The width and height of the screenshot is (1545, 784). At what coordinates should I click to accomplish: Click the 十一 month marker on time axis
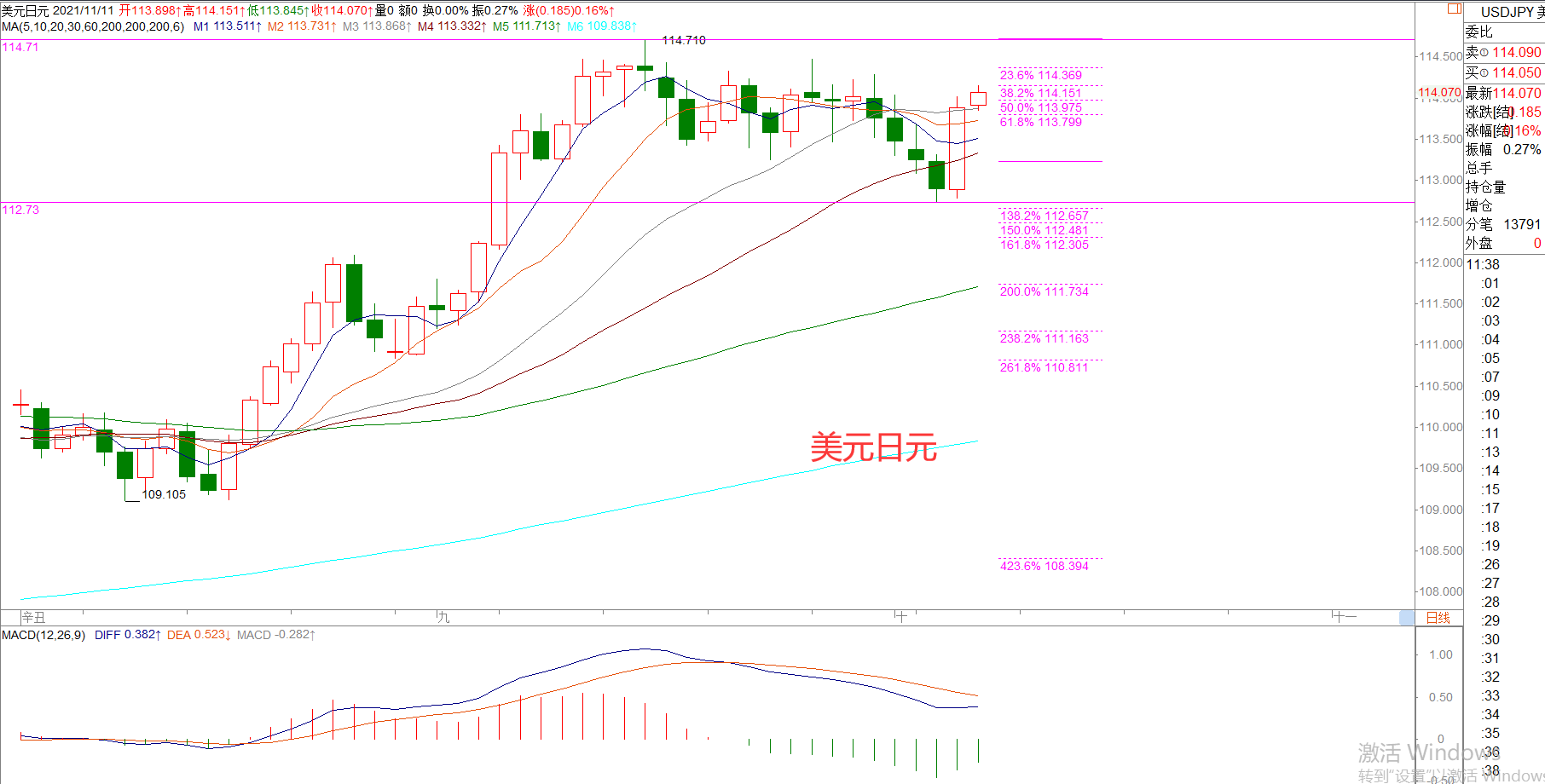pos(1344,617)
